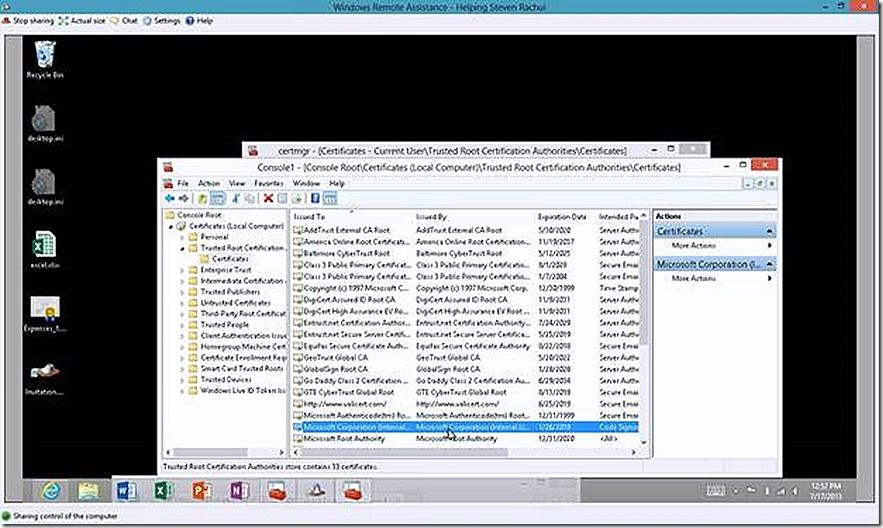Open Chat in Remote Assistance toolbar
The width and height of the screenshot is (883, 528).
pos(124,20)
